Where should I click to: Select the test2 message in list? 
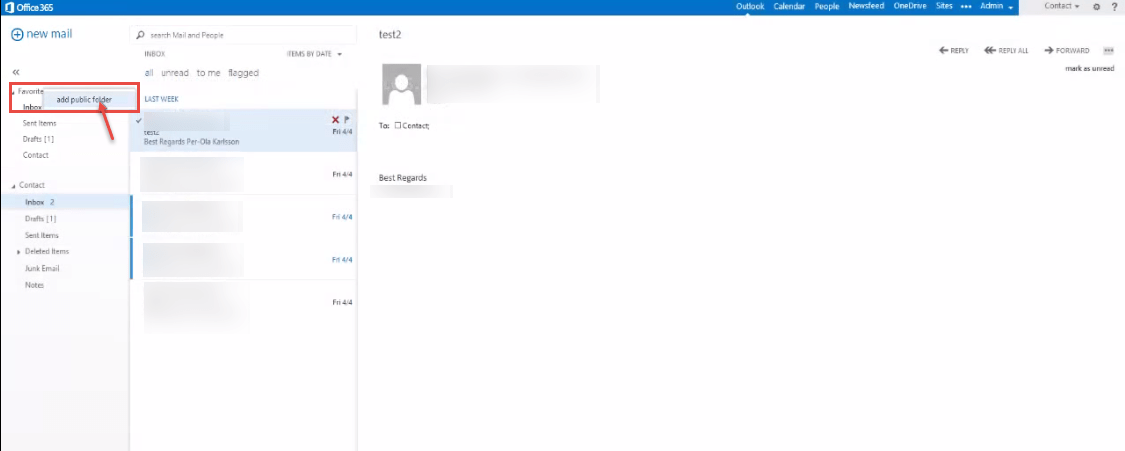click(x=243, y=130)
